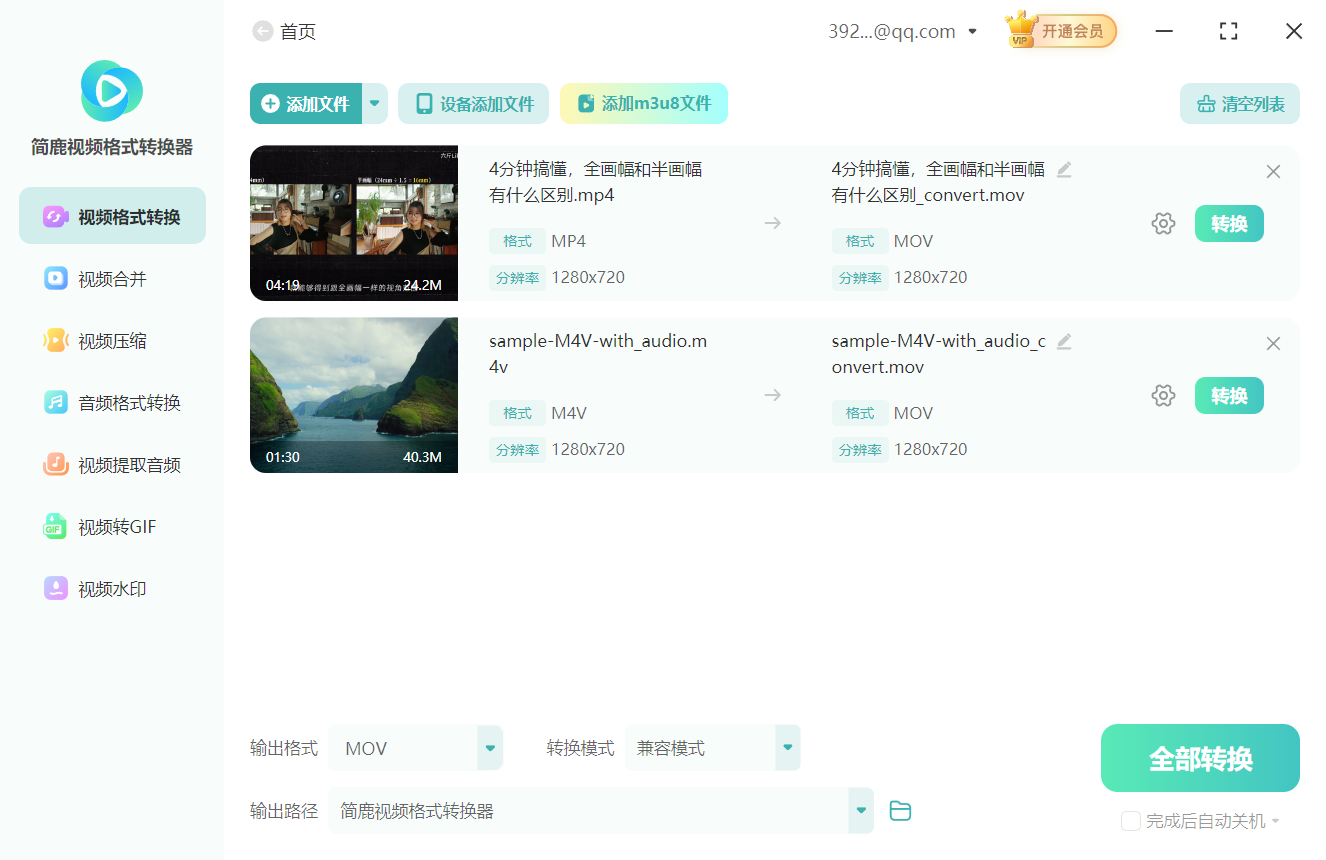Open conversion settings gear for the MP4 file
1326x860 pixels.
tap(1163, 223)
